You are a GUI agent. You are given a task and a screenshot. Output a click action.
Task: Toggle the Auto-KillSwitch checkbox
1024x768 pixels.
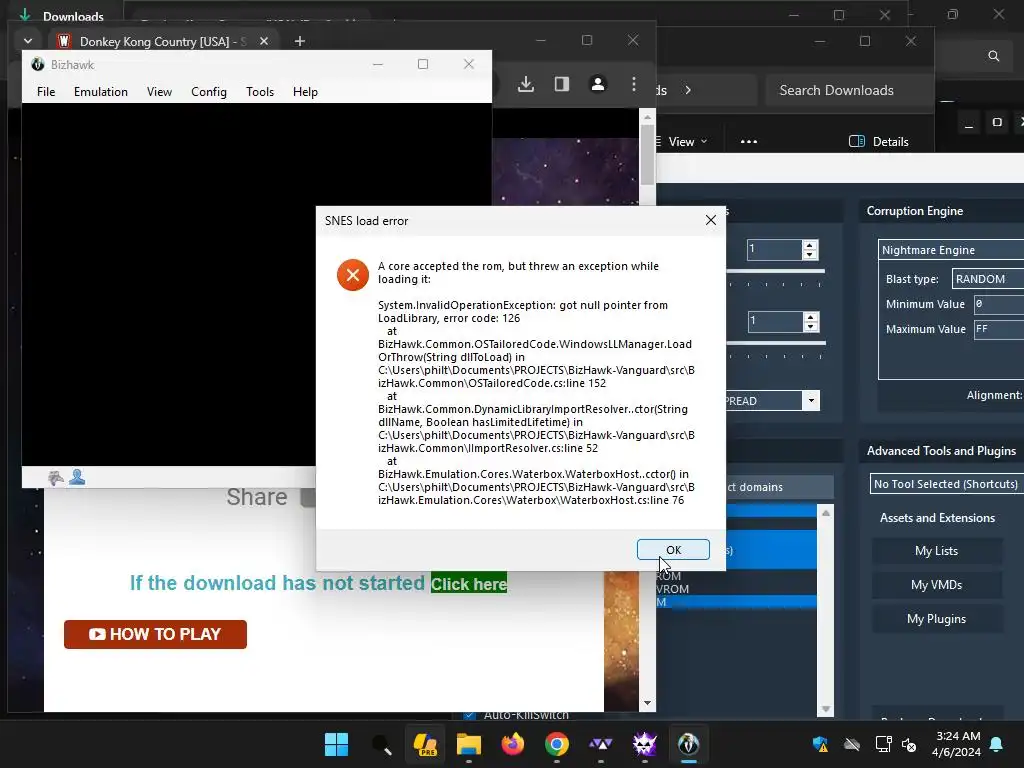(470, 715)
